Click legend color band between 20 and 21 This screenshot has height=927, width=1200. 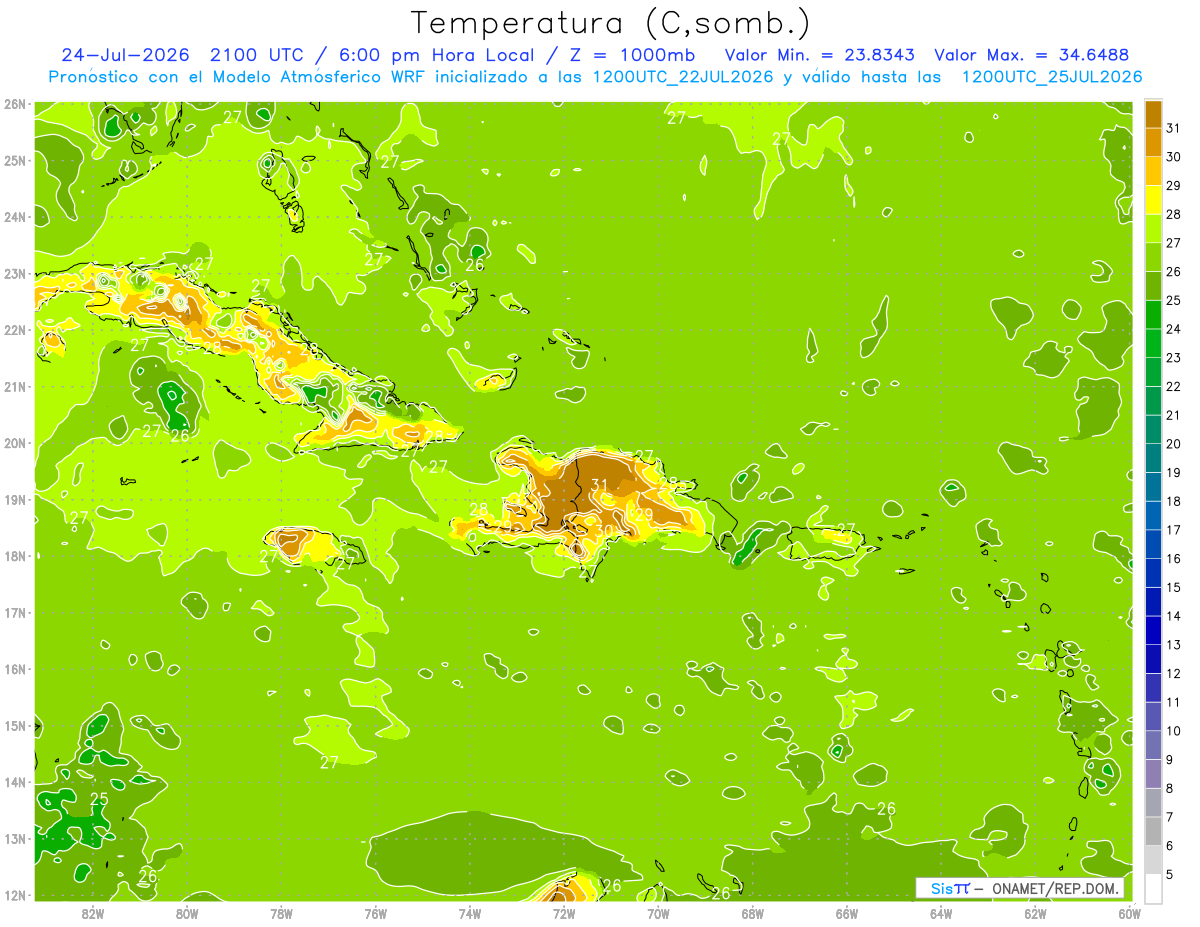[1153, 429]
